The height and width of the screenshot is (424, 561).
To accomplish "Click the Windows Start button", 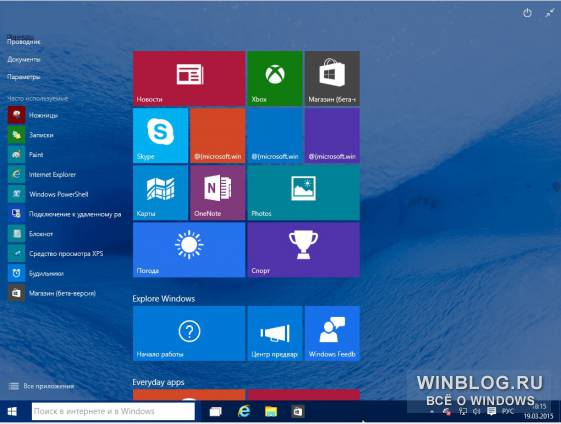I will click(12, 411).
